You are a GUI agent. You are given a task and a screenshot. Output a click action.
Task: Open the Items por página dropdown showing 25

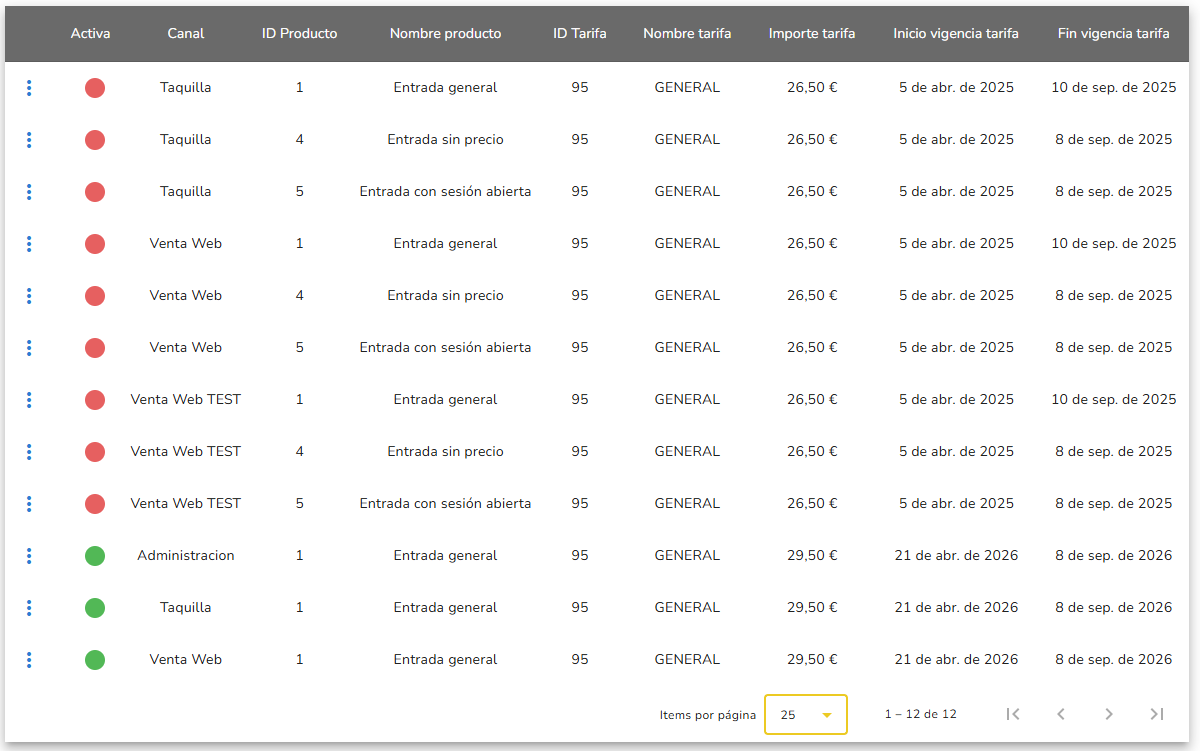pos(806,715)
